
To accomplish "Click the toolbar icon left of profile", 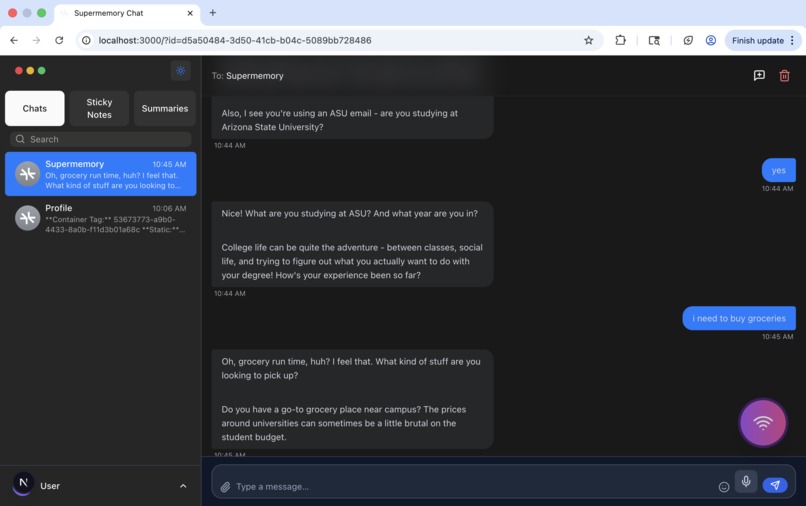I will click(x=688, y=40).
